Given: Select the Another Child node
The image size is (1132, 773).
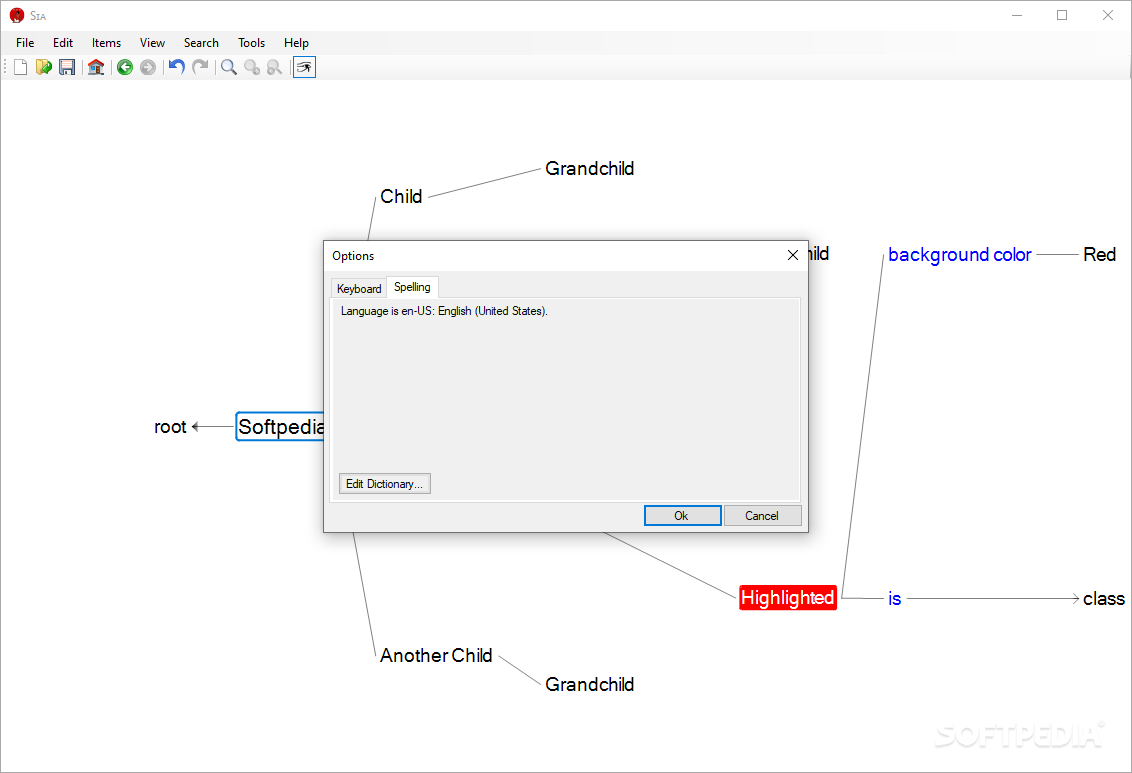Looking at the screenshot, I should (436, 655).
